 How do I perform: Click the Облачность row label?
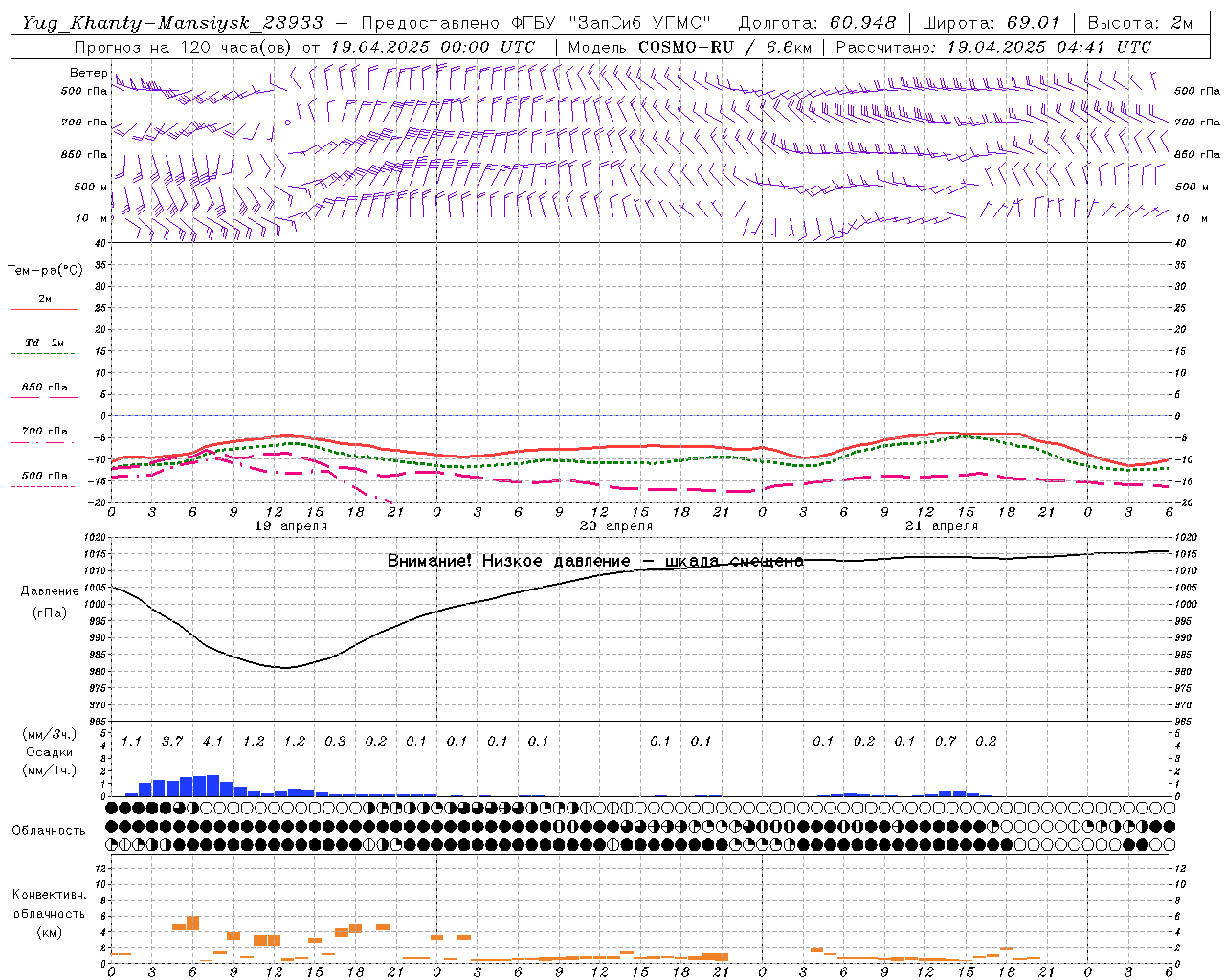pyautogui.click(x=49, y=831)
